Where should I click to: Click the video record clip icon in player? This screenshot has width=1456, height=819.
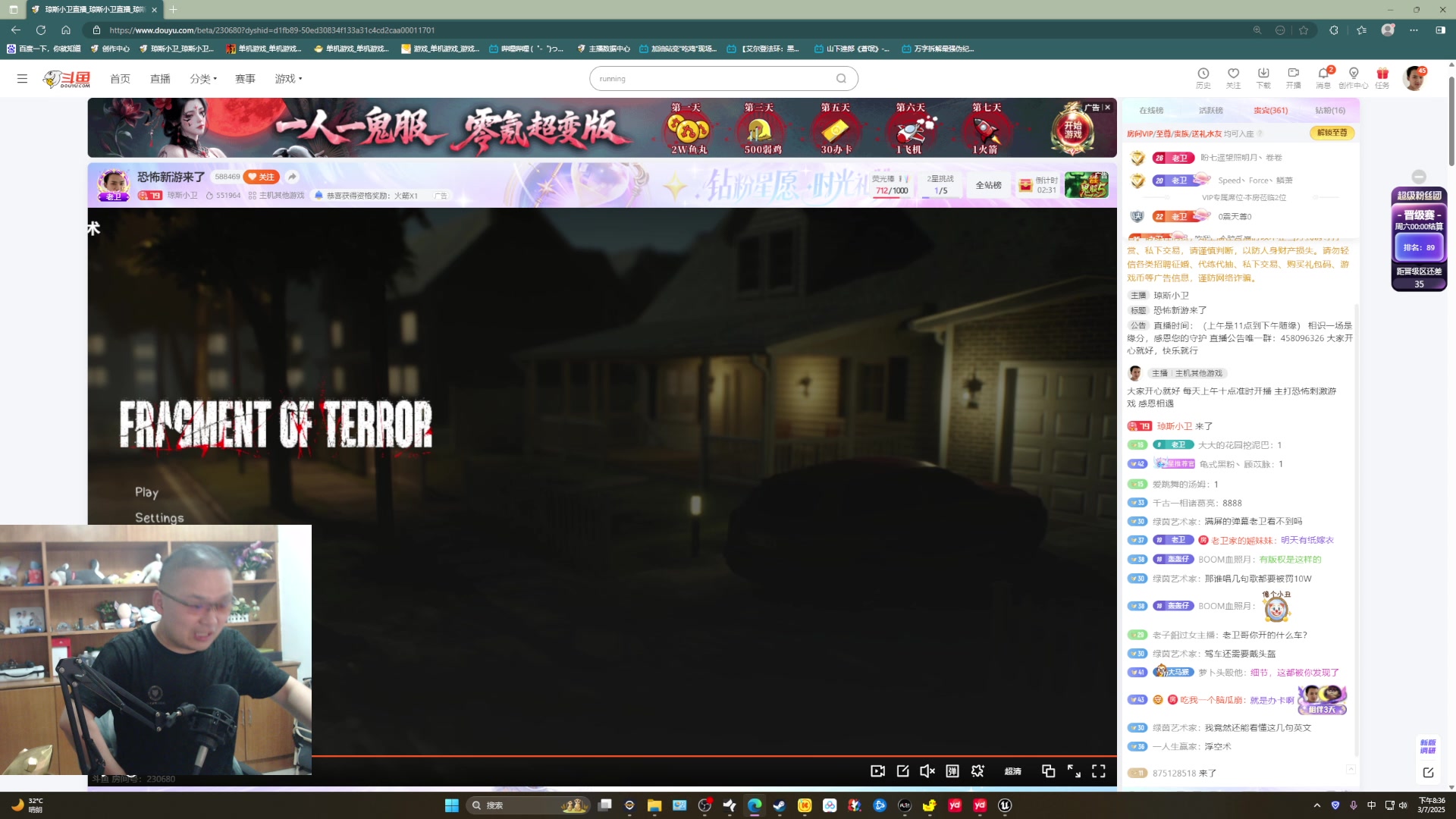pyautogui.click(x=877, y=771)
